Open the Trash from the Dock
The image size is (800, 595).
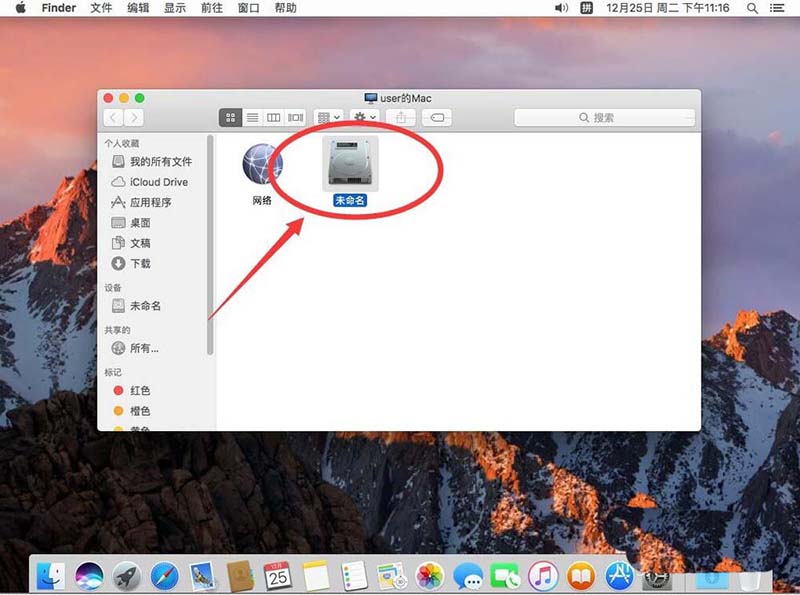750,578
